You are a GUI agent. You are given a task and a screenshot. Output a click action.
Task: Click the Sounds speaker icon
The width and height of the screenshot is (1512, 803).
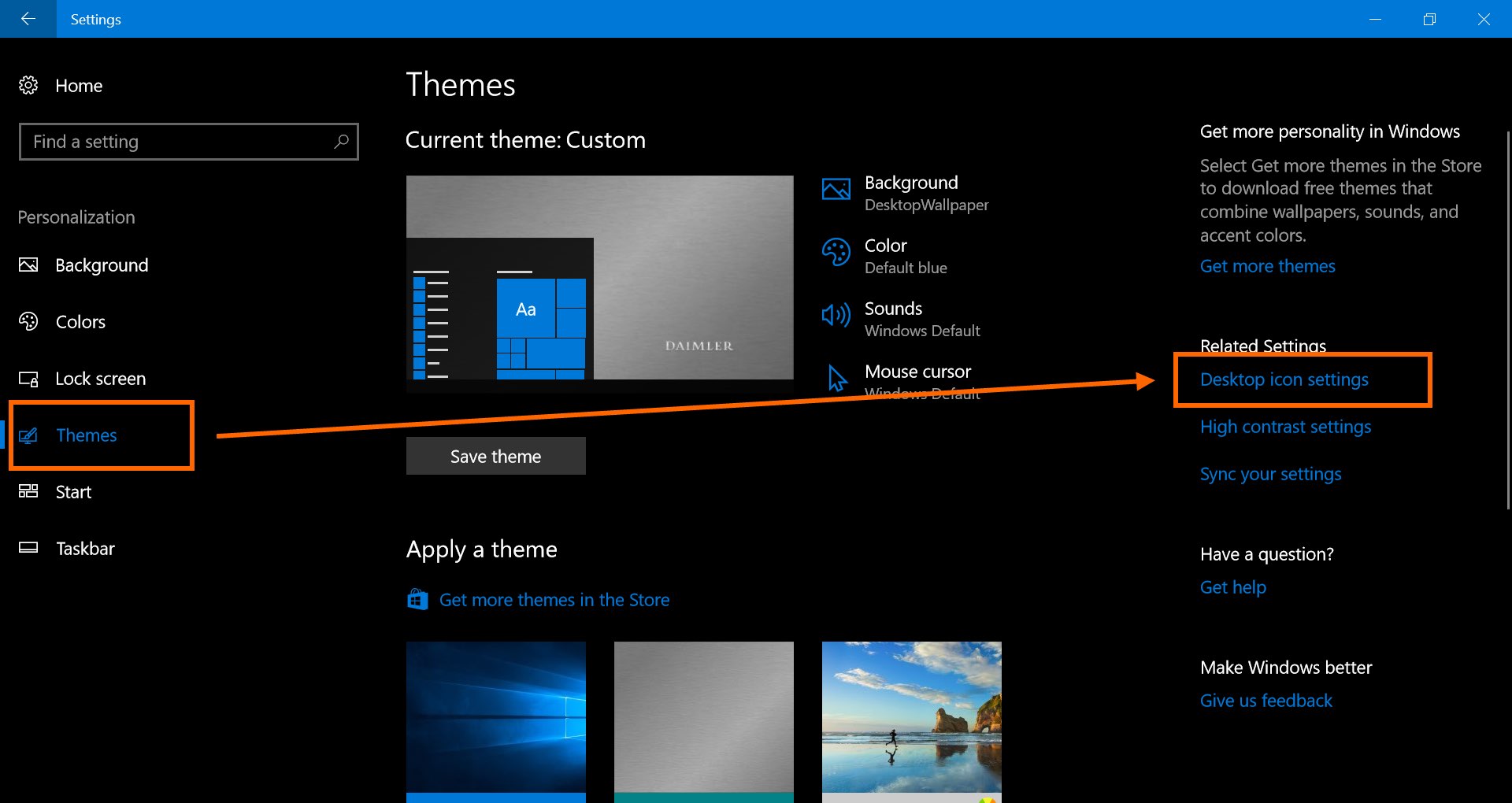tap(837, 315)
